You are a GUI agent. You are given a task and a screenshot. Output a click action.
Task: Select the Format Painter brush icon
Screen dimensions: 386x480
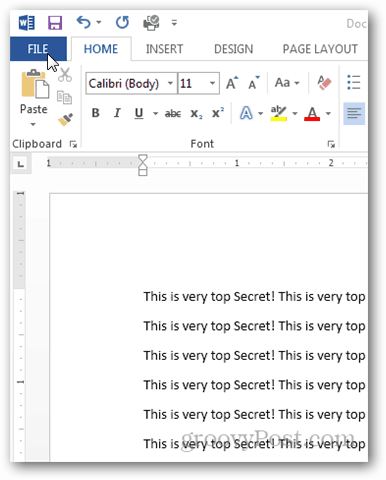pos(65,120)
